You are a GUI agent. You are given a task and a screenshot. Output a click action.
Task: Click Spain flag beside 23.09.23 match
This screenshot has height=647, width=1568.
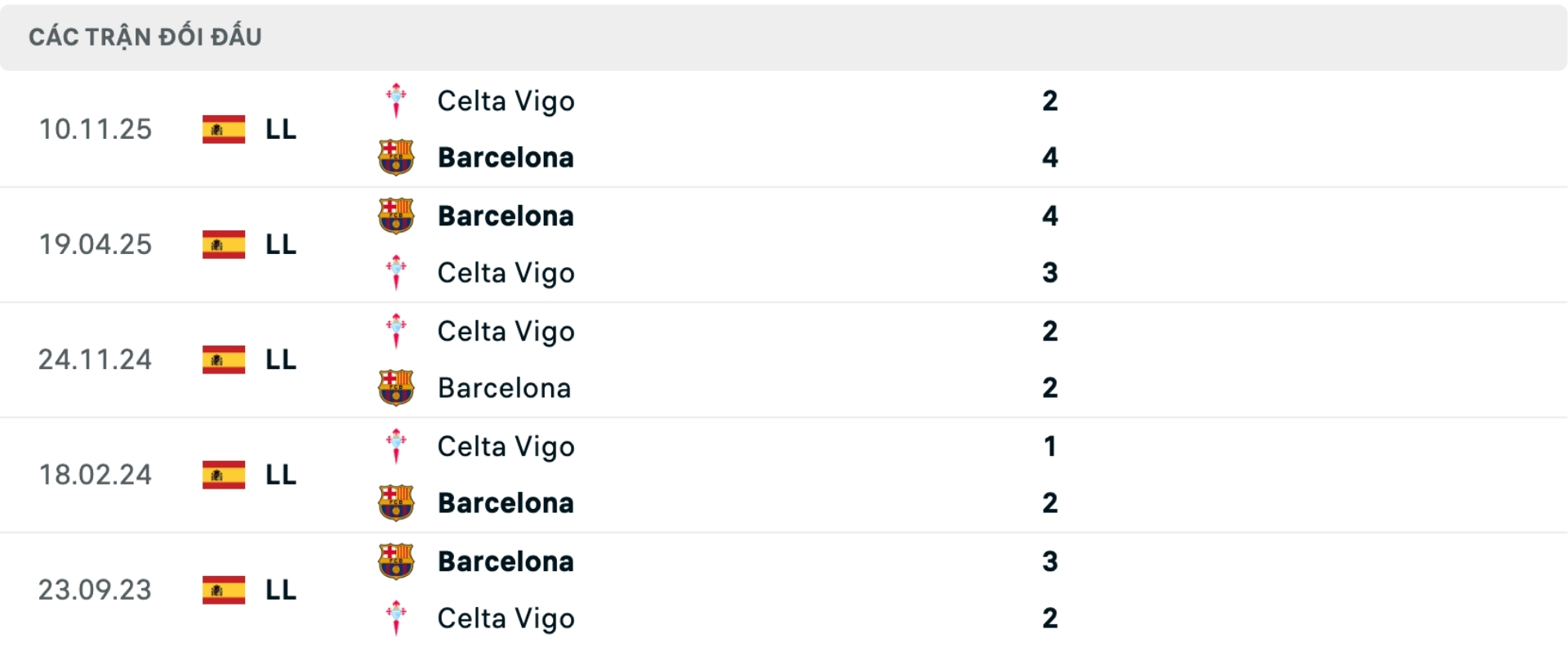(x=224, y=591)
